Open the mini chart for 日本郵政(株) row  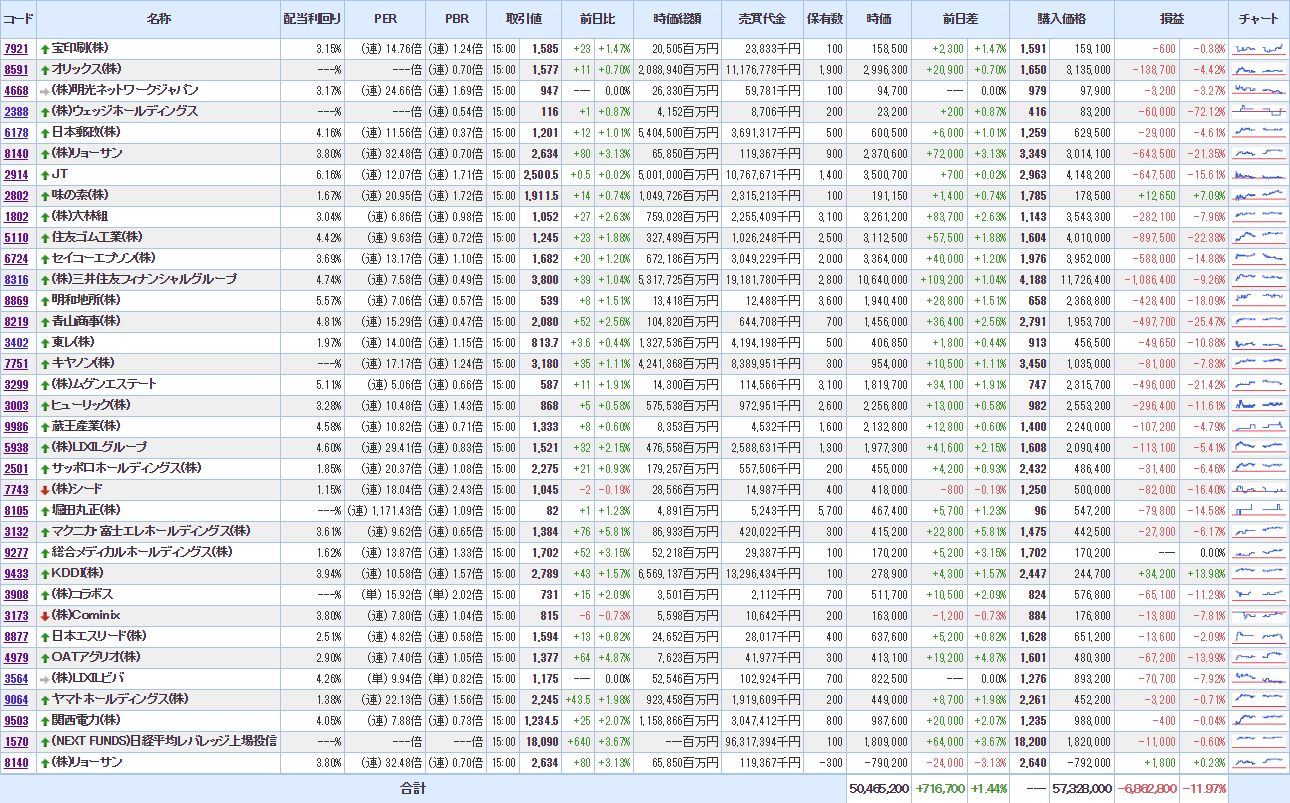coord(1258,132)
